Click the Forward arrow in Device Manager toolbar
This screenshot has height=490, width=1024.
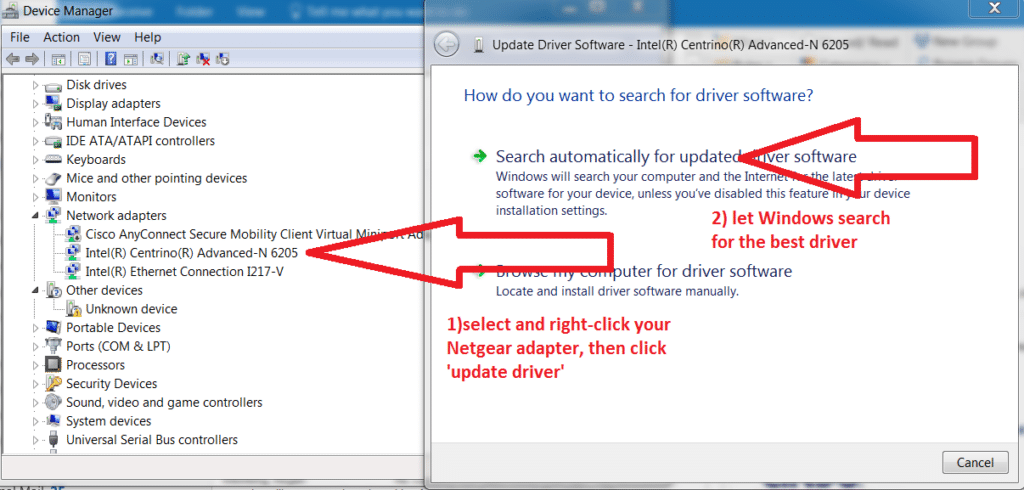point(32,59)
